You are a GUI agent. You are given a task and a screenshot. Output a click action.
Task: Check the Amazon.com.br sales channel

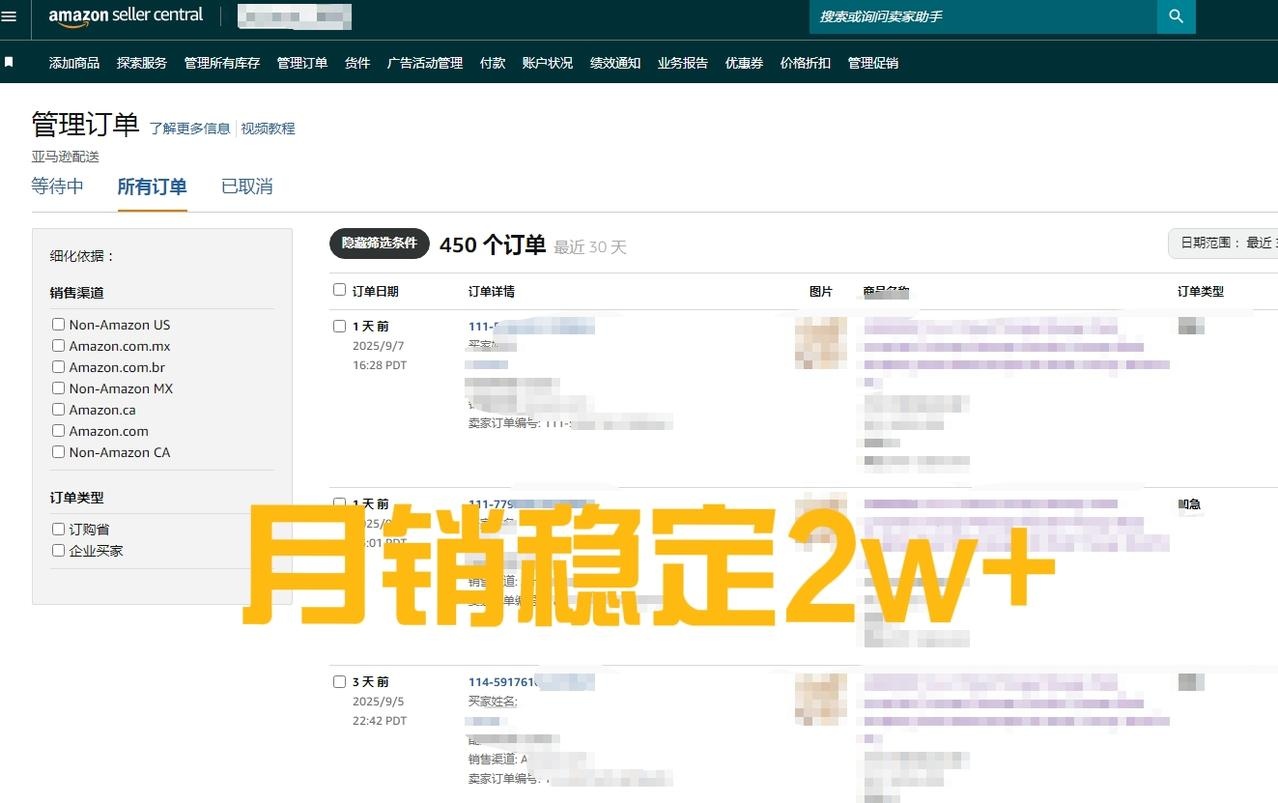pyautogui.click(x=59, y=366)
